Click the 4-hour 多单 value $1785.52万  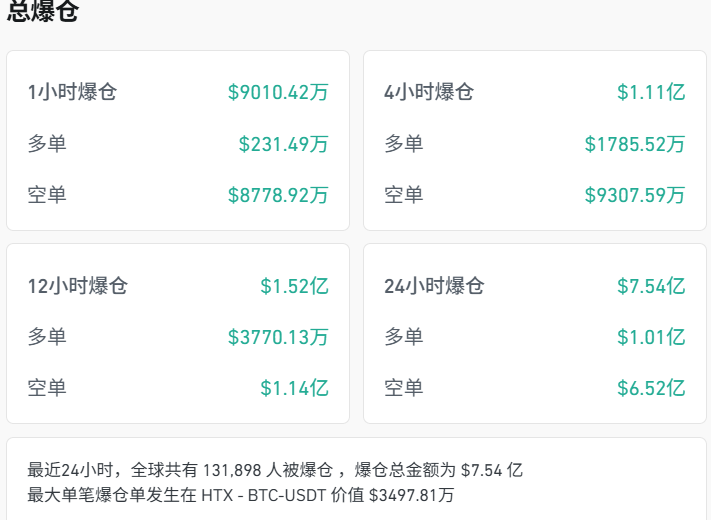pyautogui.click(x=635, y=144)
